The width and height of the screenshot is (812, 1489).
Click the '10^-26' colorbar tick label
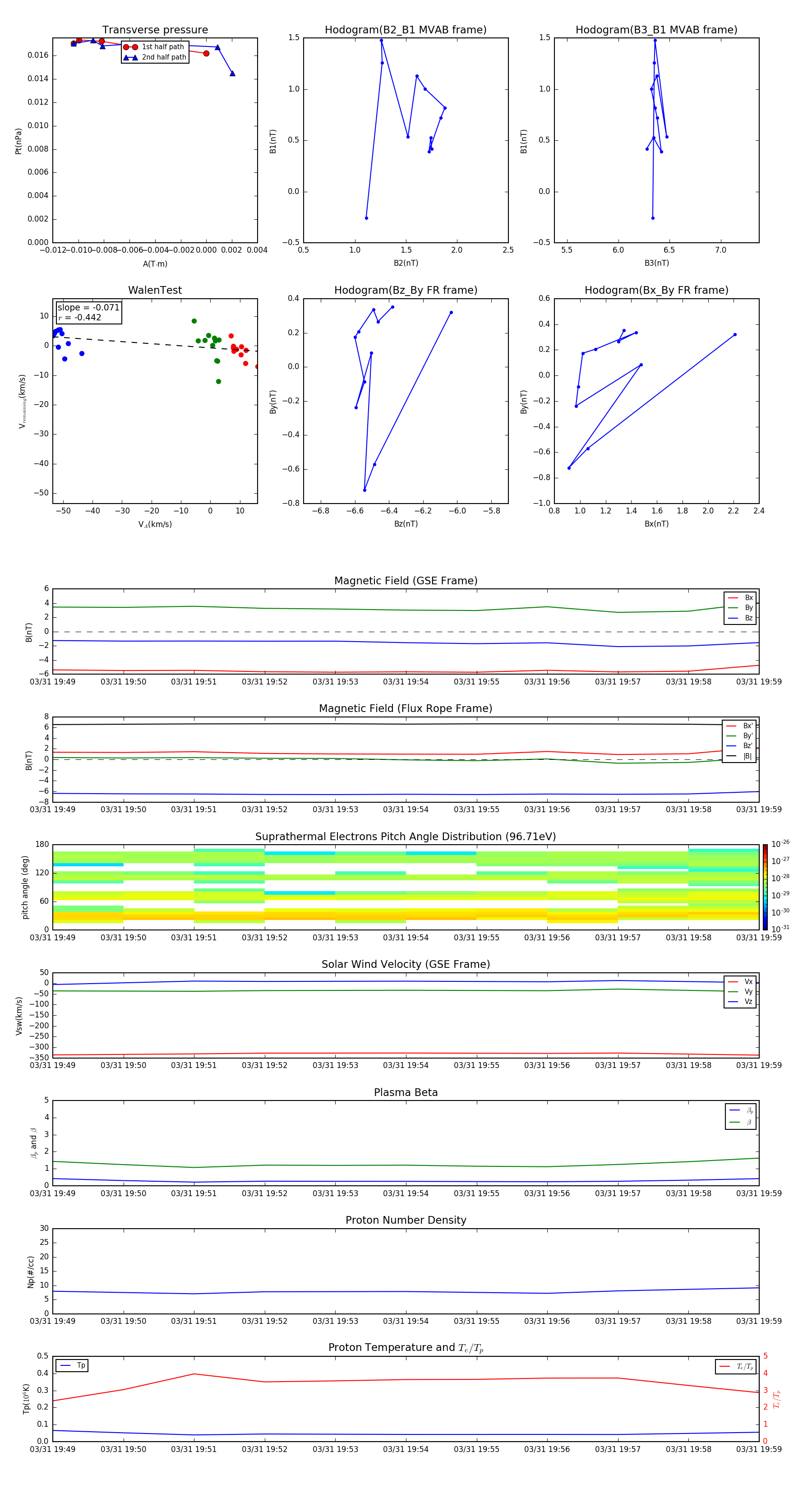click(x=780, y=844)
